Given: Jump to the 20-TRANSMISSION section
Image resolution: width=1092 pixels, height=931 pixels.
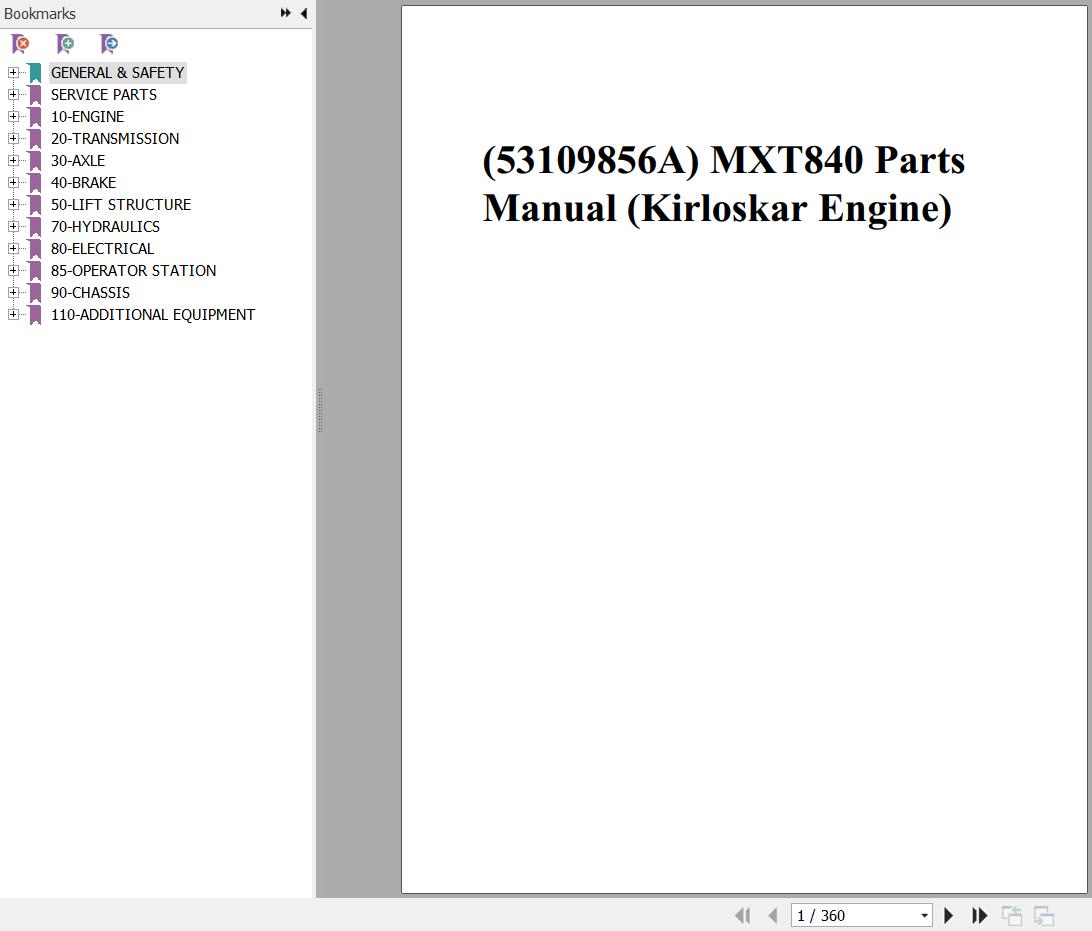Looking at the screenshot, I should pyautogui.click(x=115, y=139).
